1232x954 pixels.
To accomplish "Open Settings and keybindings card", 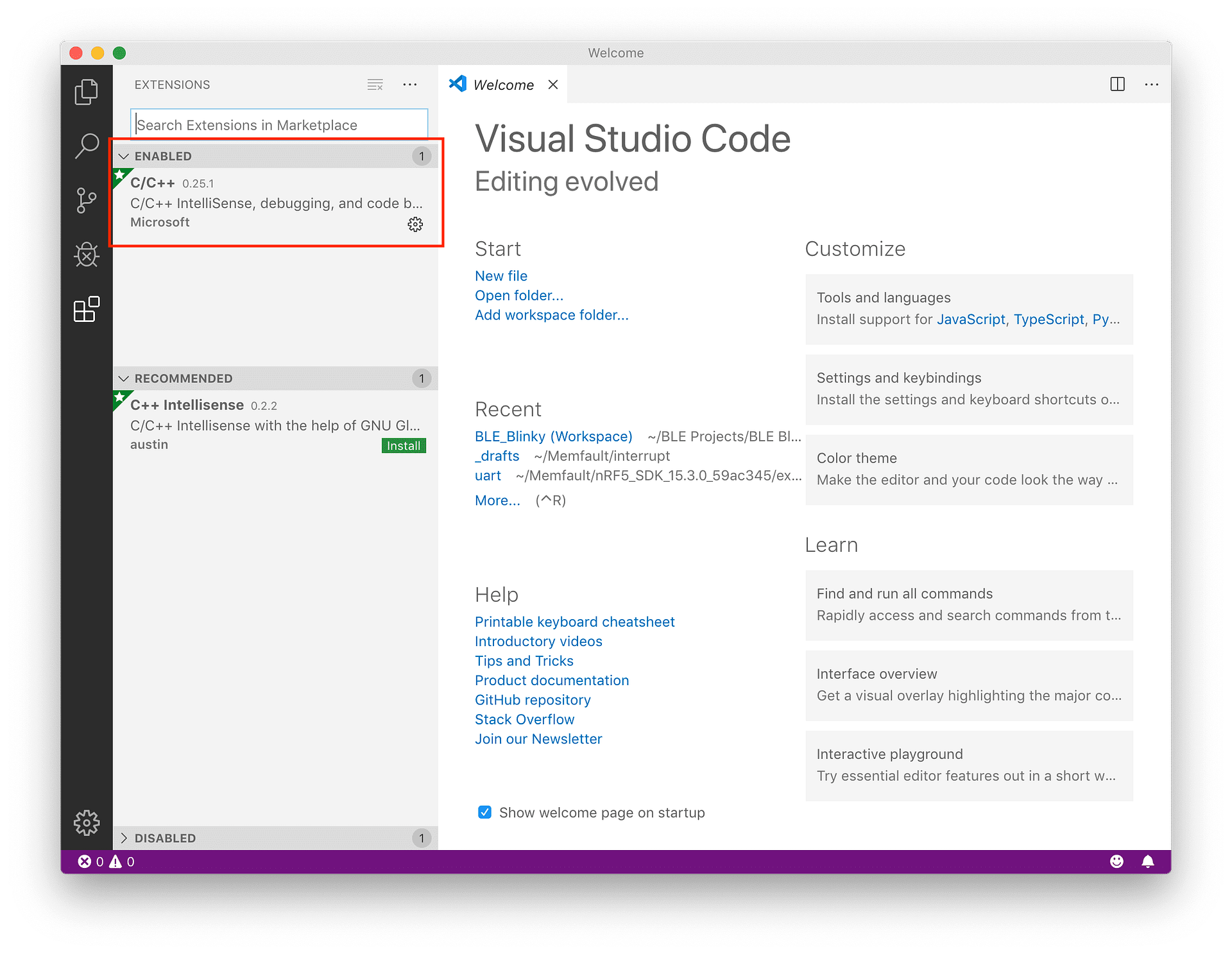I will 969,389.
